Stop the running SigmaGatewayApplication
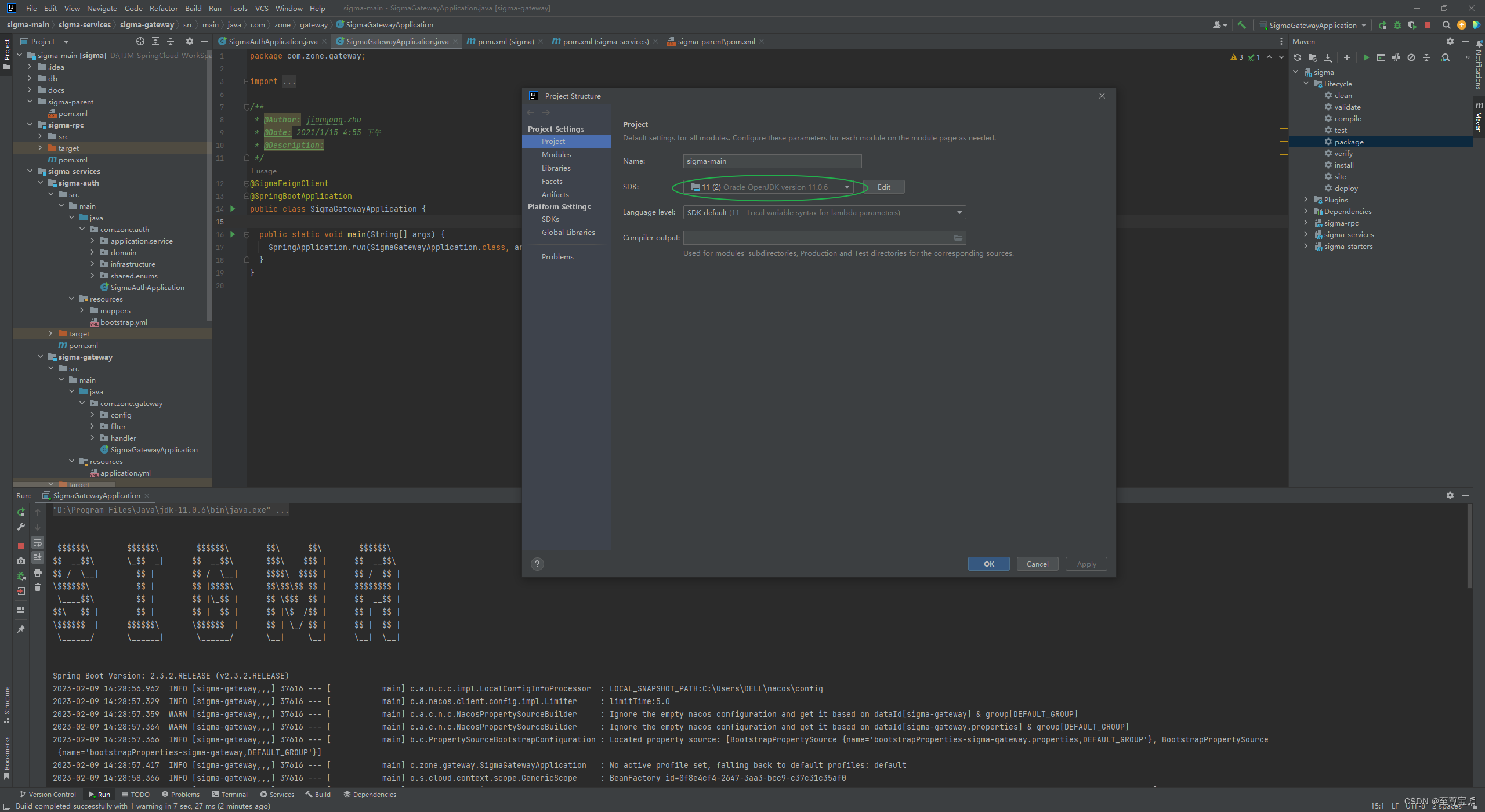Screen dimensions: 1485x812 click(21, 545)
